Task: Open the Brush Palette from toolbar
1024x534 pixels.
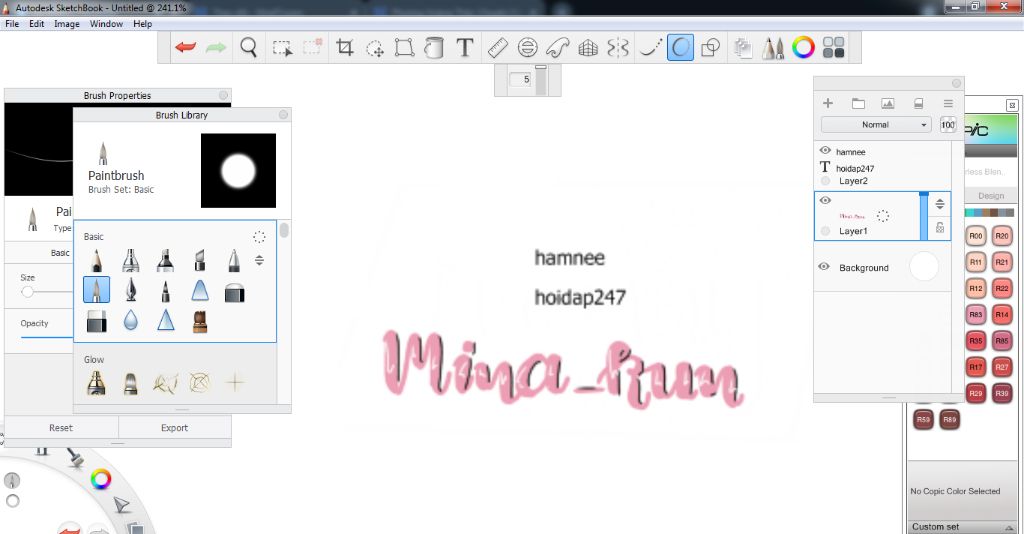Action: click(773, 48)
